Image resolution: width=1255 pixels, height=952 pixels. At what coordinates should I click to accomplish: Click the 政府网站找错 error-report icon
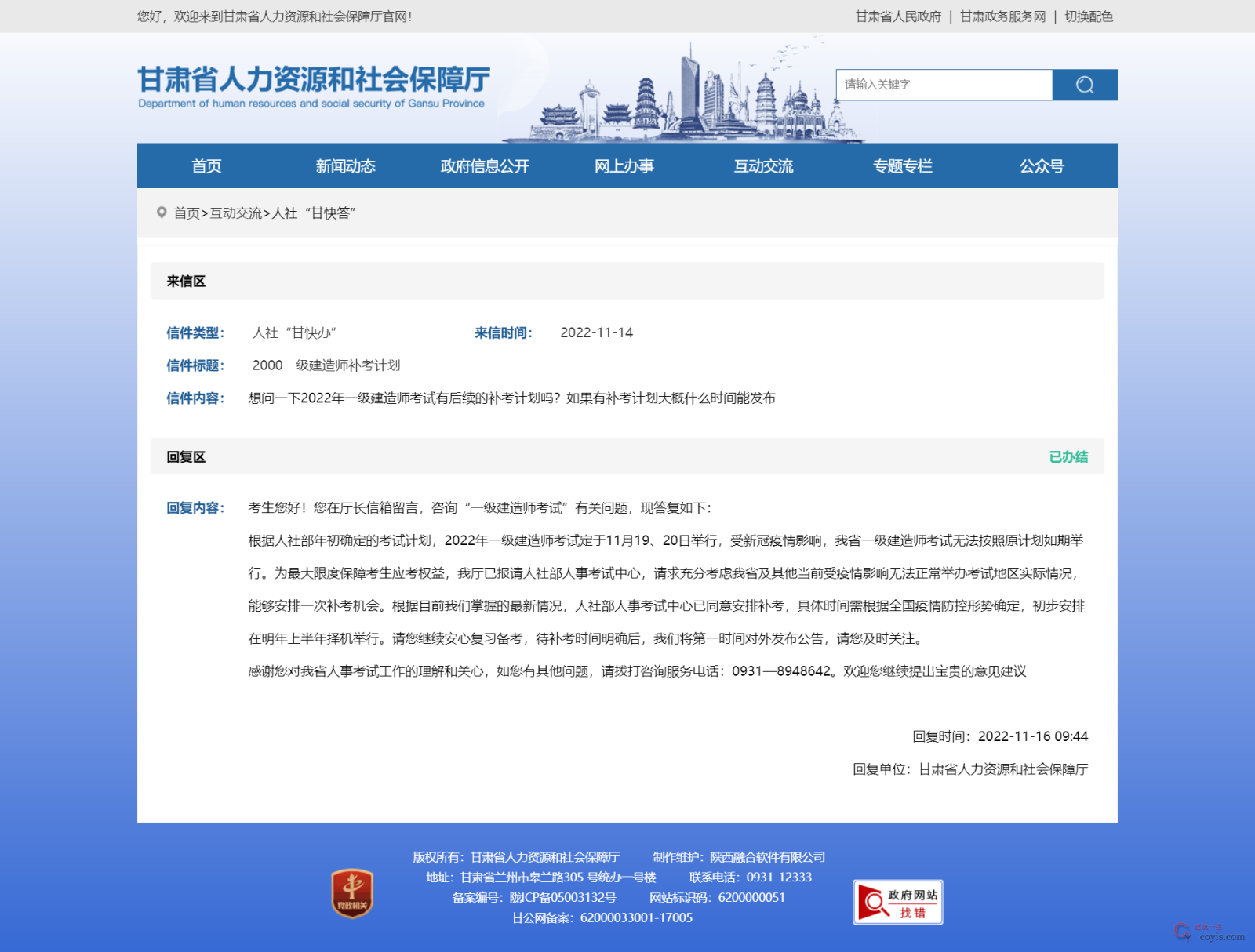tap(897, 900)
